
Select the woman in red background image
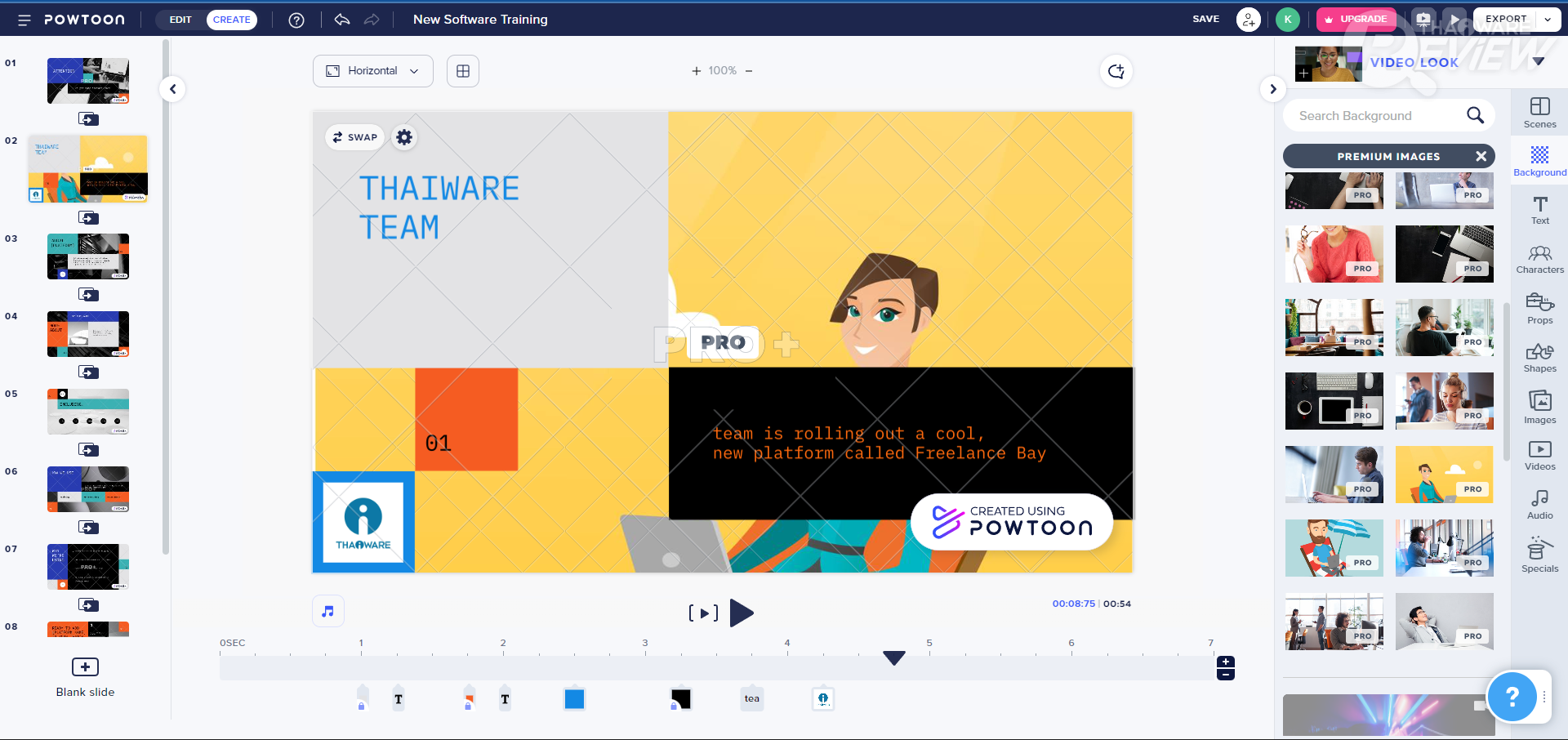[x=1334, y=254]
